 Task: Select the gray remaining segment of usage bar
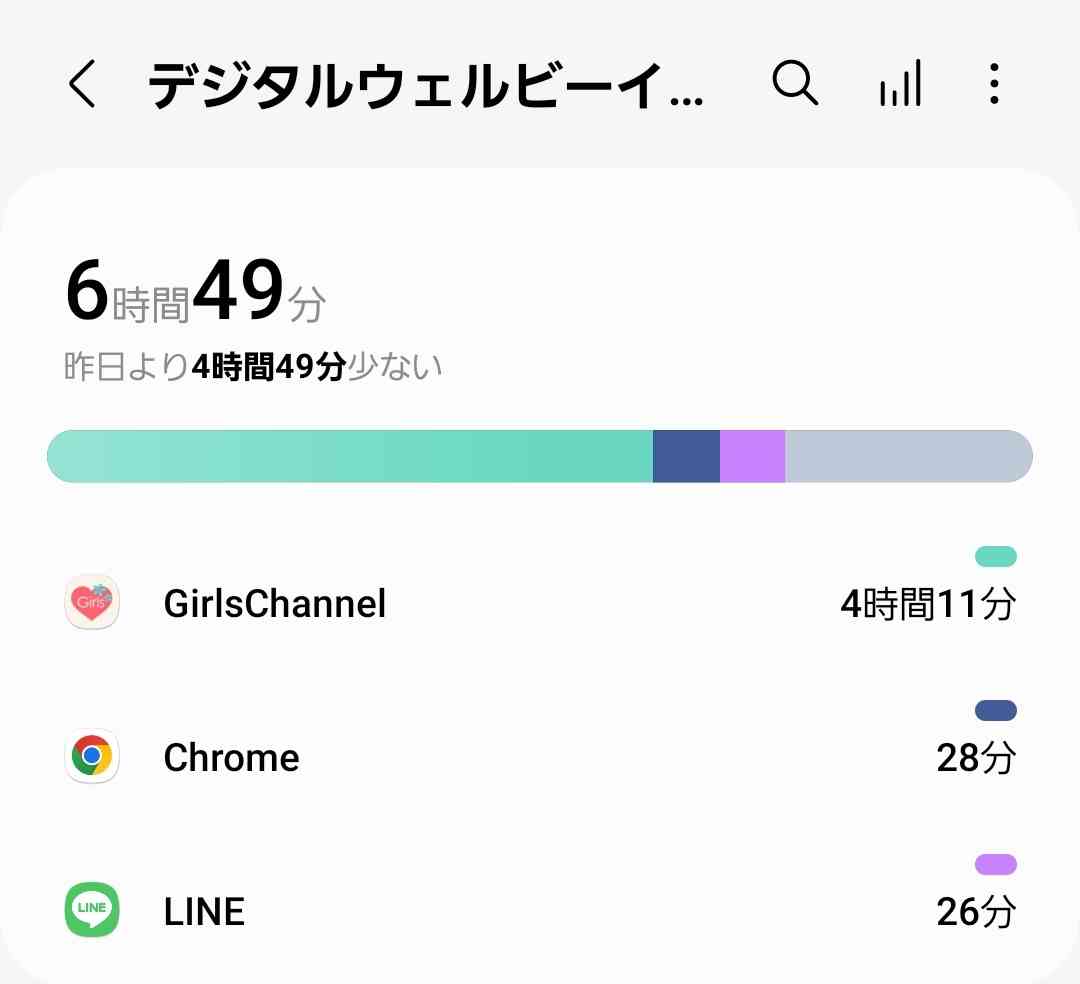pyautogui.click(x=909, y=456)
